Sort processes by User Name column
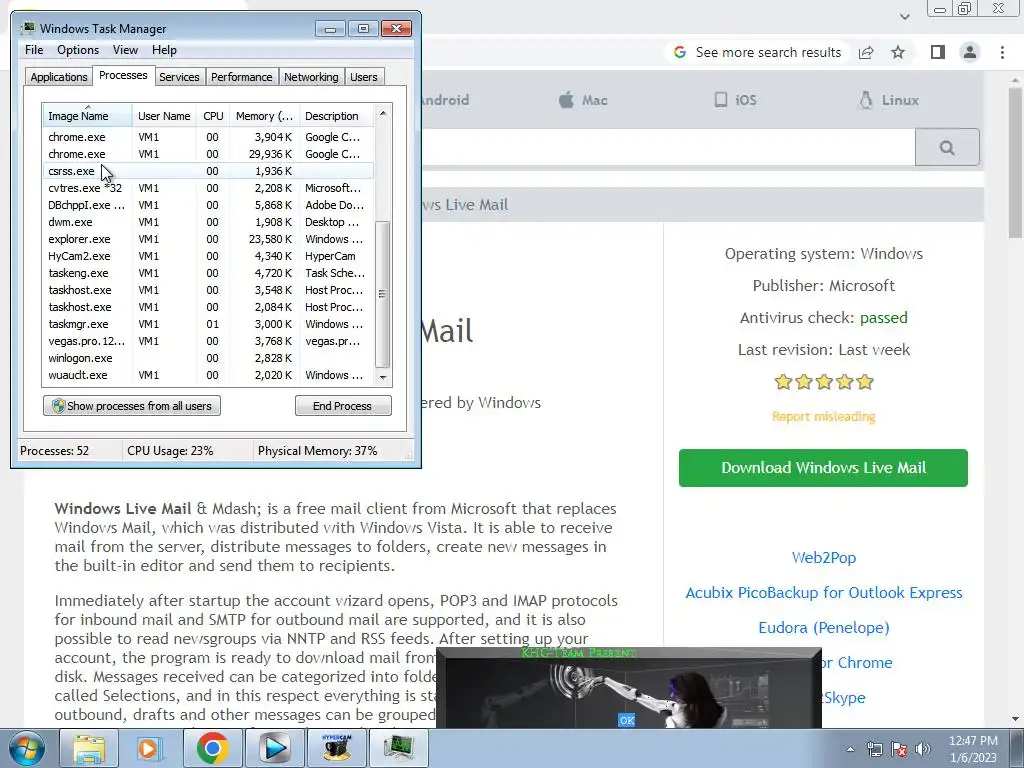The width and height of the screenshot is (1024, 768). point(164,116)
